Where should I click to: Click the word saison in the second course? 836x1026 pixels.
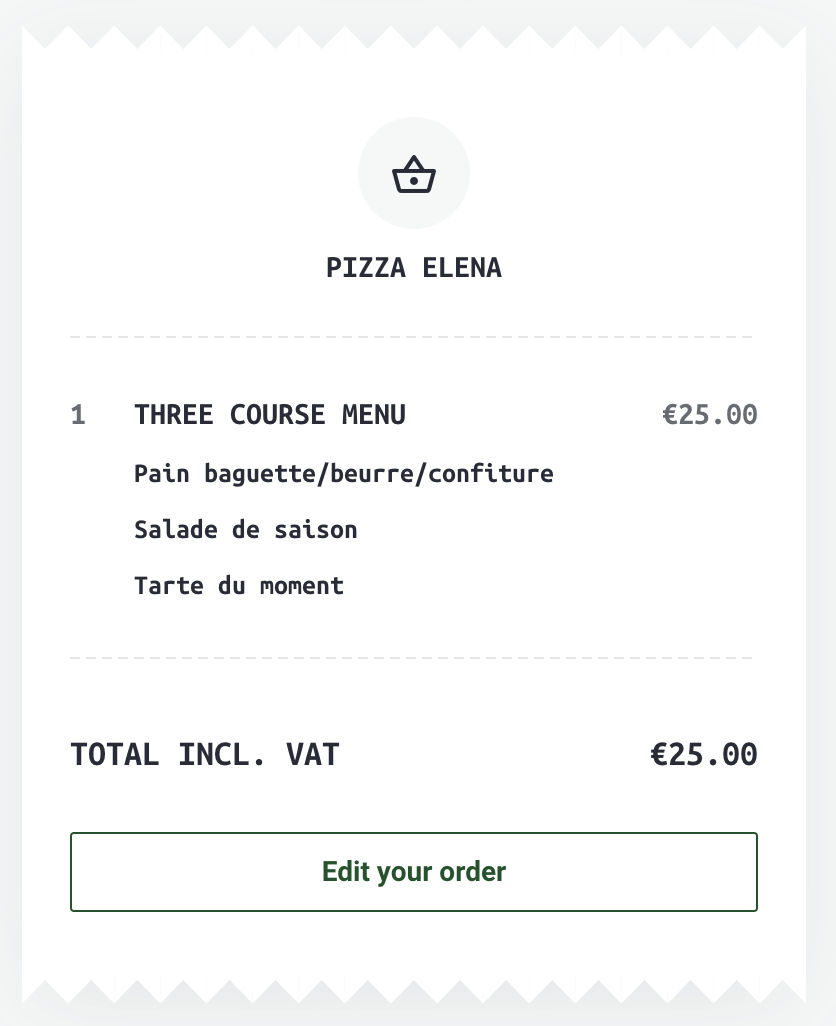point(316,529)
